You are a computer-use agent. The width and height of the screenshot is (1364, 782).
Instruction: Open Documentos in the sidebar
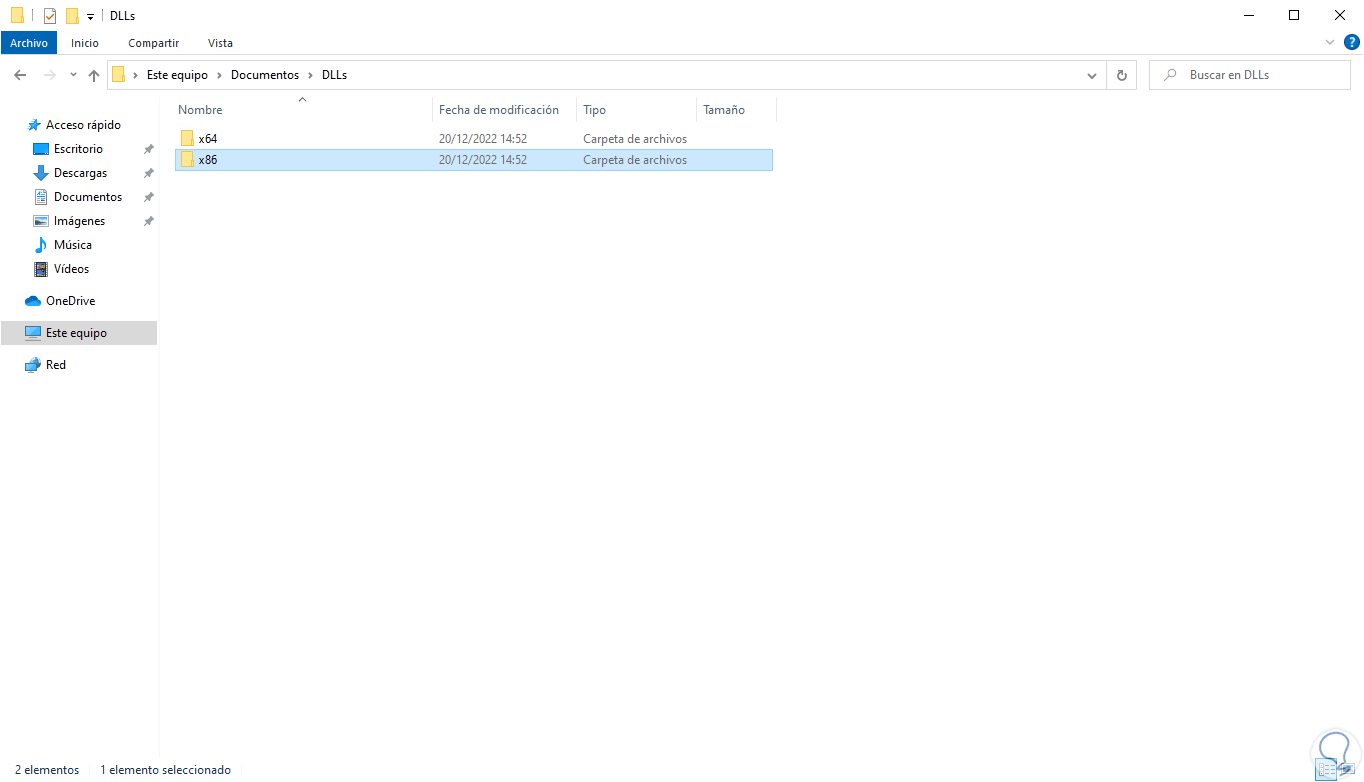point(88,197)
